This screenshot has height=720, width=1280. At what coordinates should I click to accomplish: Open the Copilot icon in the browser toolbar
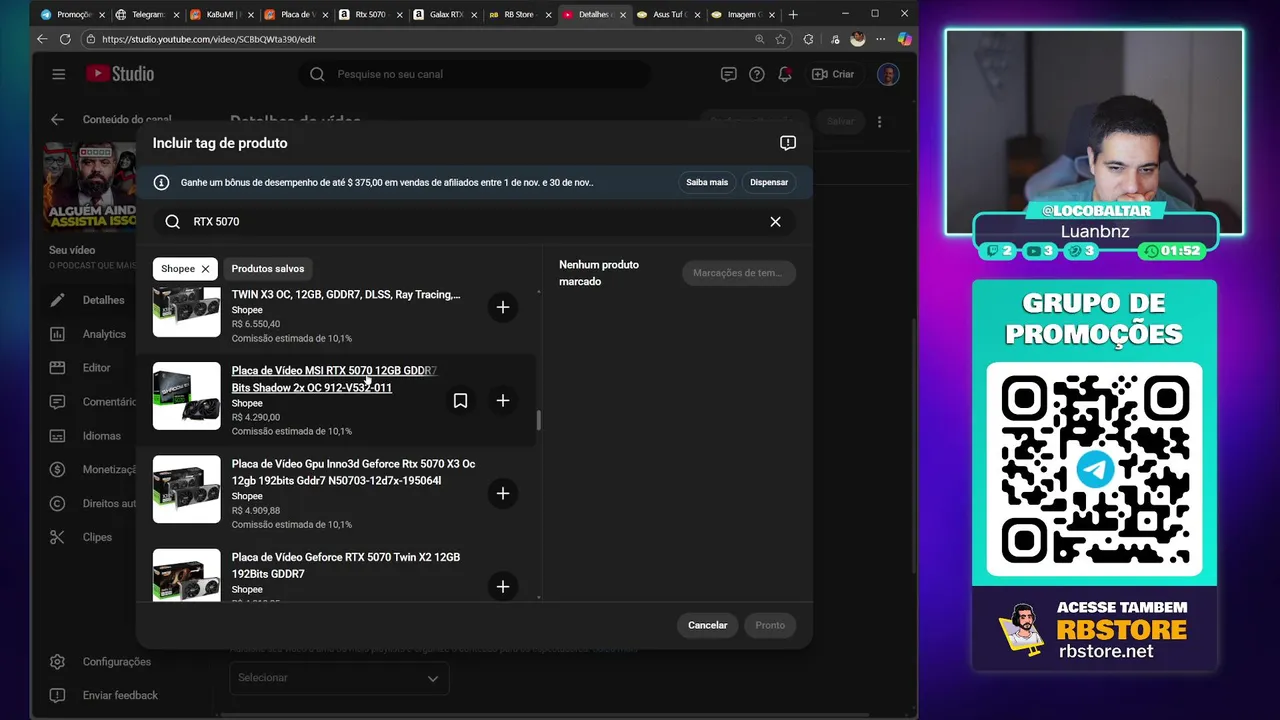pyautogui.click(x=904, y=39)
